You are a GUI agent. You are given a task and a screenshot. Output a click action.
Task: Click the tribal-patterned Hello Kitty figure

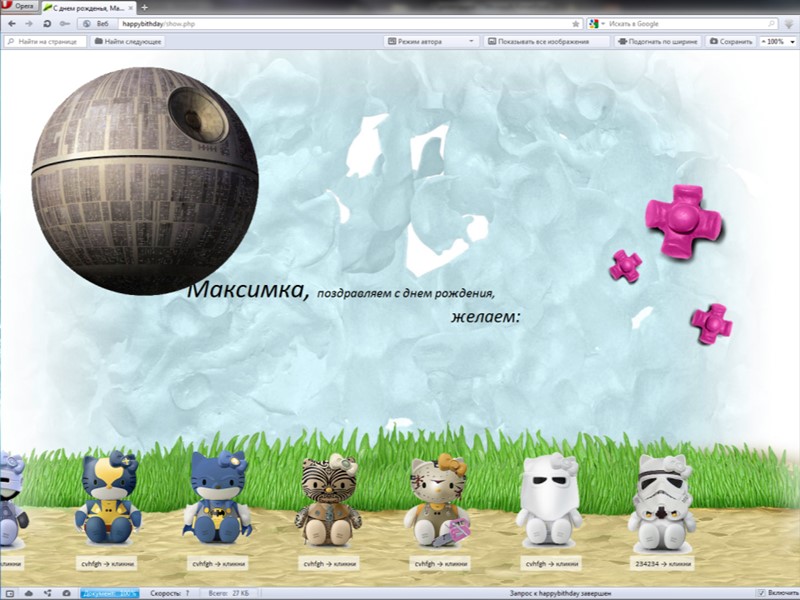point(329,500)
